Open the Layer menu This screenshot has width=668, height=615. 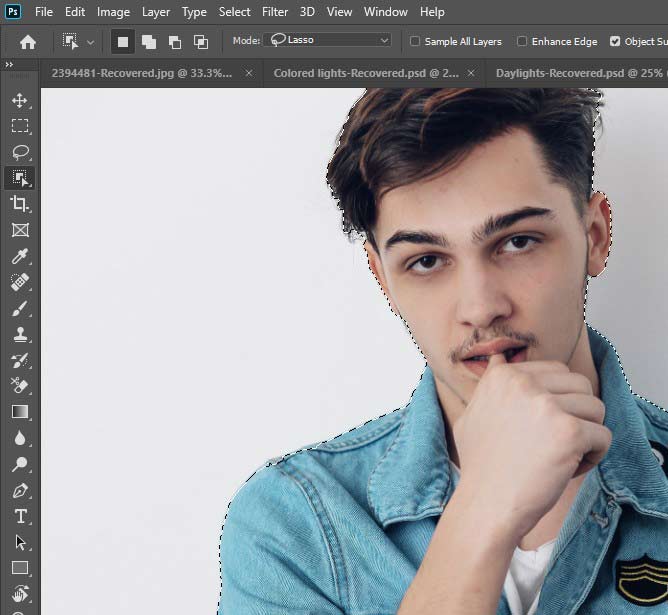click(x=156, y=12)
